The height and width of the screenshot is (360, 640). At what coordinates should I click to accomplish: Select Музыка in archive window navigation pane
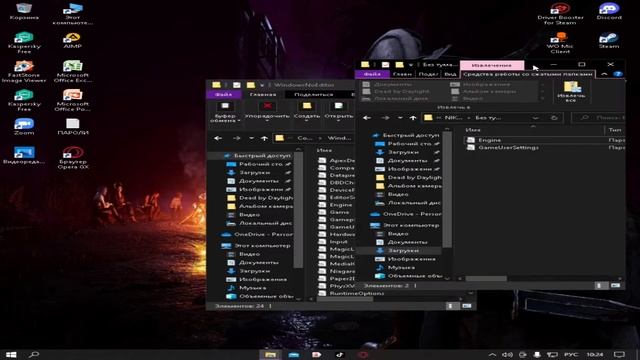(401, 267)
